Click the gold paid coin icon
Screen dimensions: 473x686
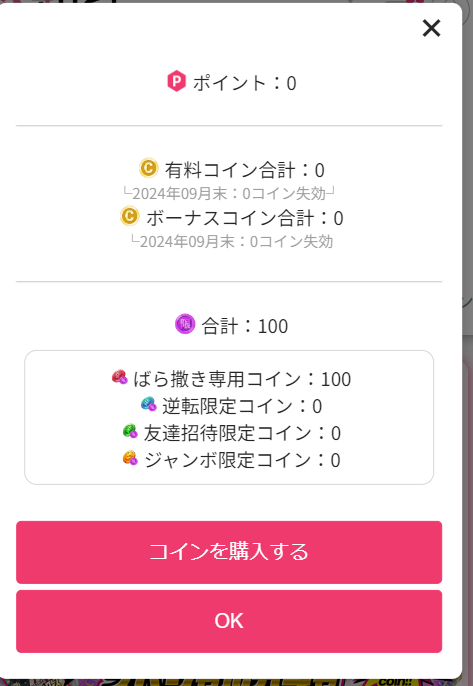149,168
